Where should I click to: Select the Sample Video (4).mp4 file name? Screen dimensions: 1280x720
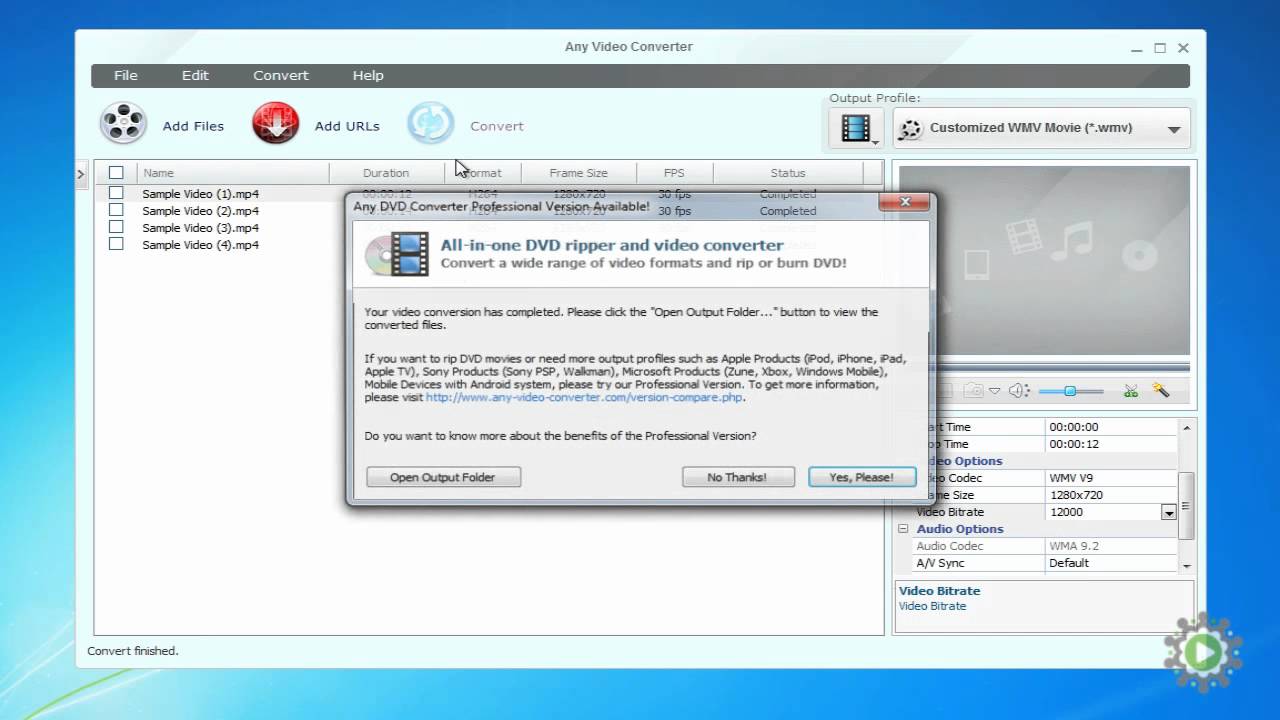click(200, 245)
